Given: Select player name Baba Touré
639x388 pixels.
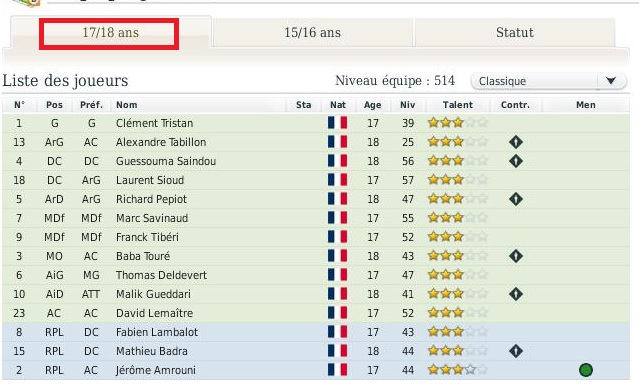Looking at the screenshot, I should (x=143, y=256).
